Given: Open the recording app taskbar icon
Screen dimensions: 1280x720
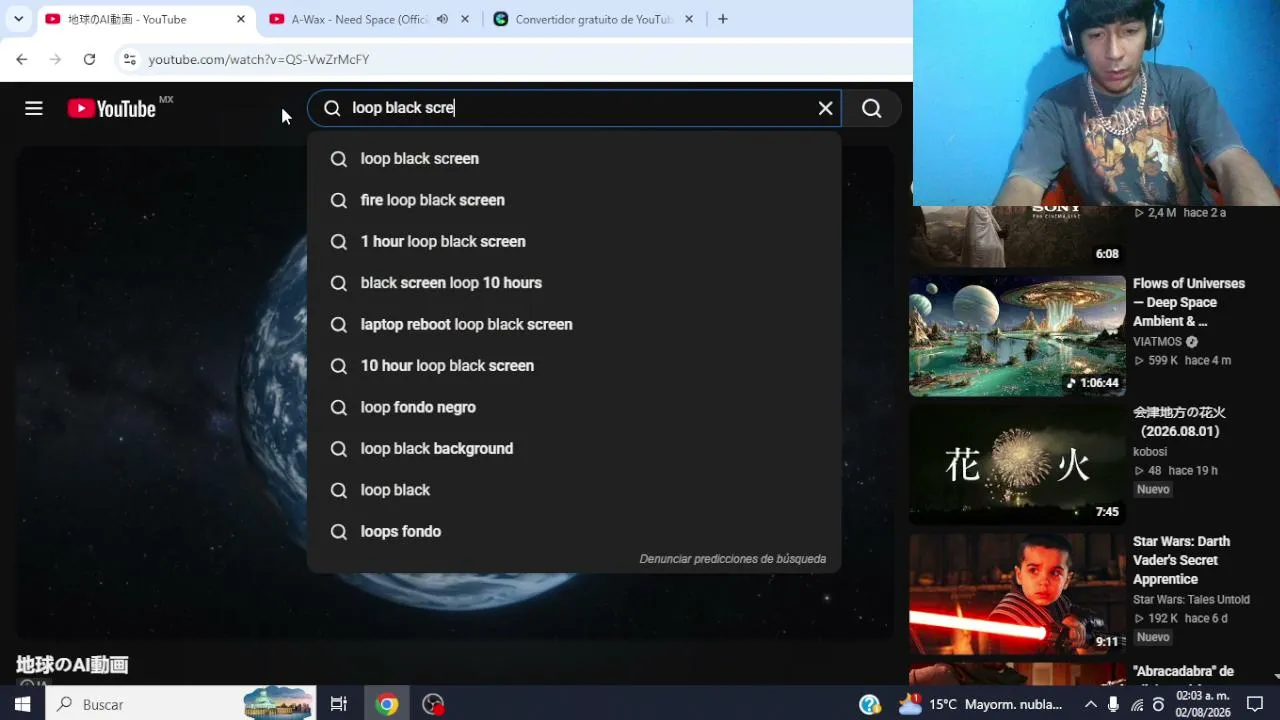Looking at the screenshot, I should (433, 704).
